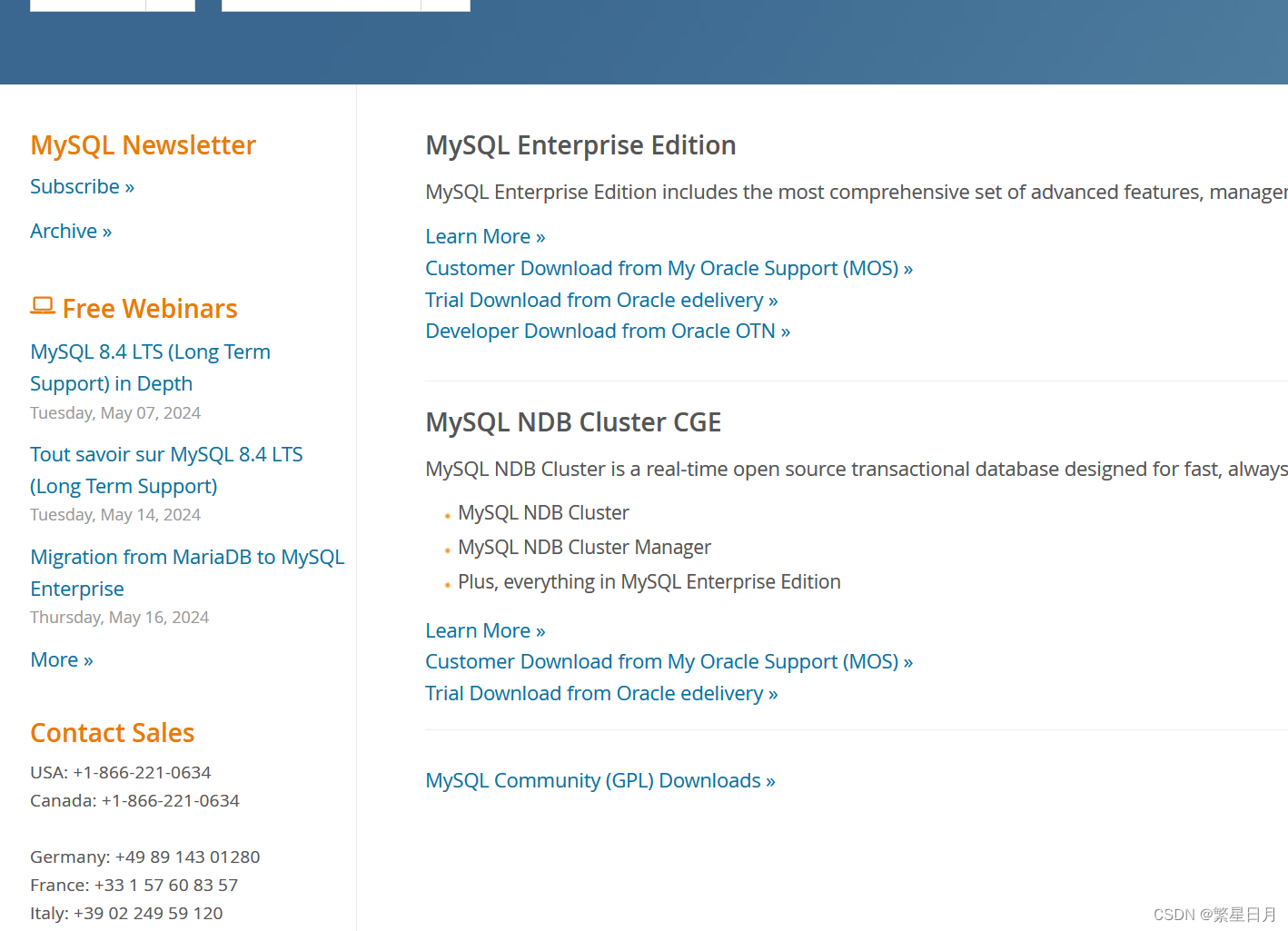Click the 'MySQL NDB Cluster' bullet item
This screenshot has height=931, width=1288.
[x=543, y=512]
